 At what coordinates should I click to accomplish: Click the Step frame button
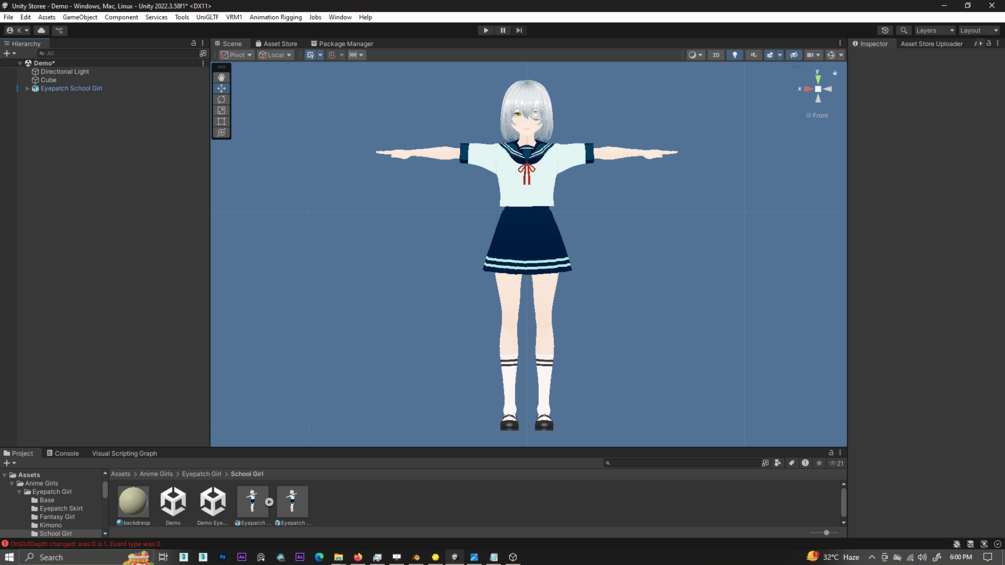(519, 30)
